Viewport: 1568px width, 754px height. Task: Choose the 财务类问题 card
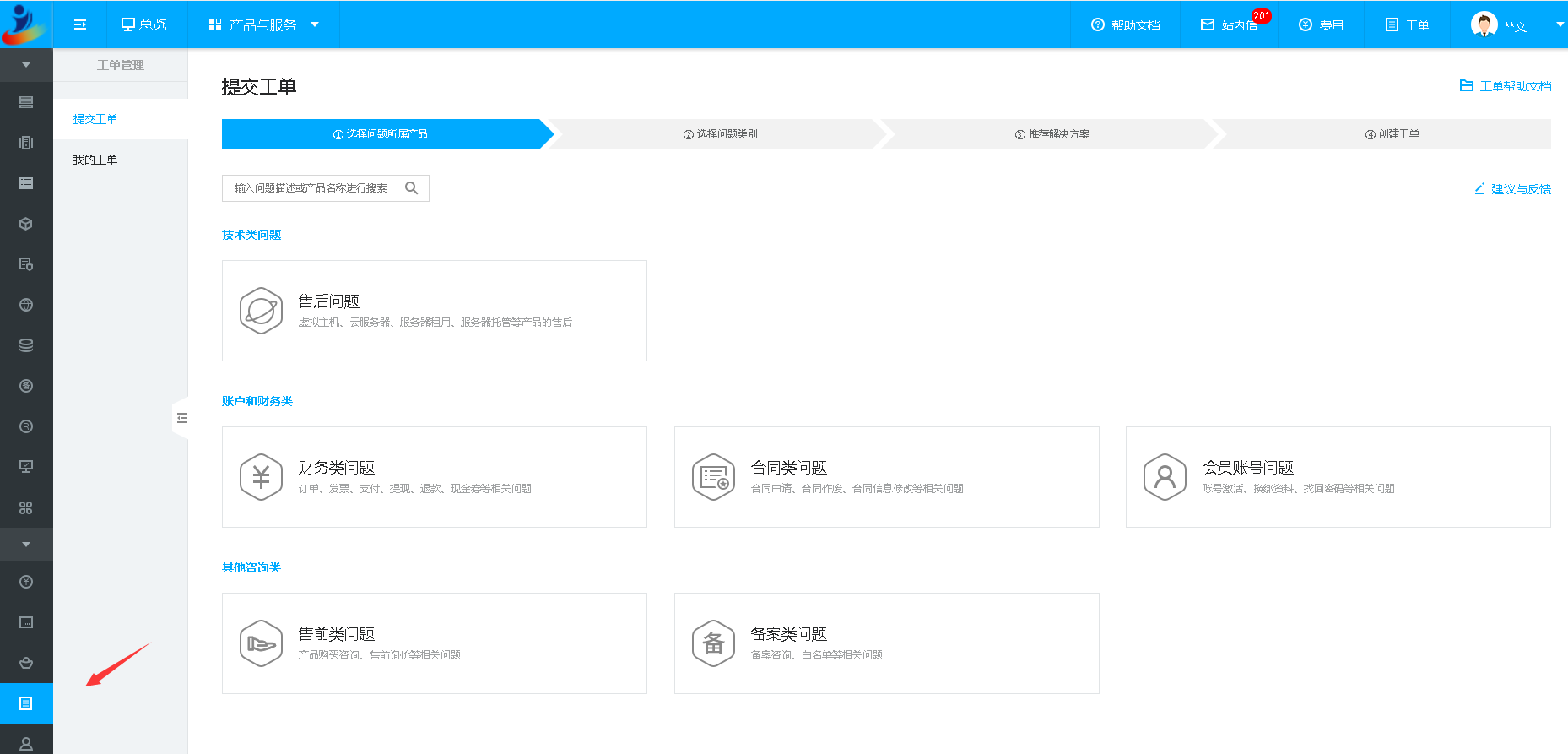tap(435, 477)
